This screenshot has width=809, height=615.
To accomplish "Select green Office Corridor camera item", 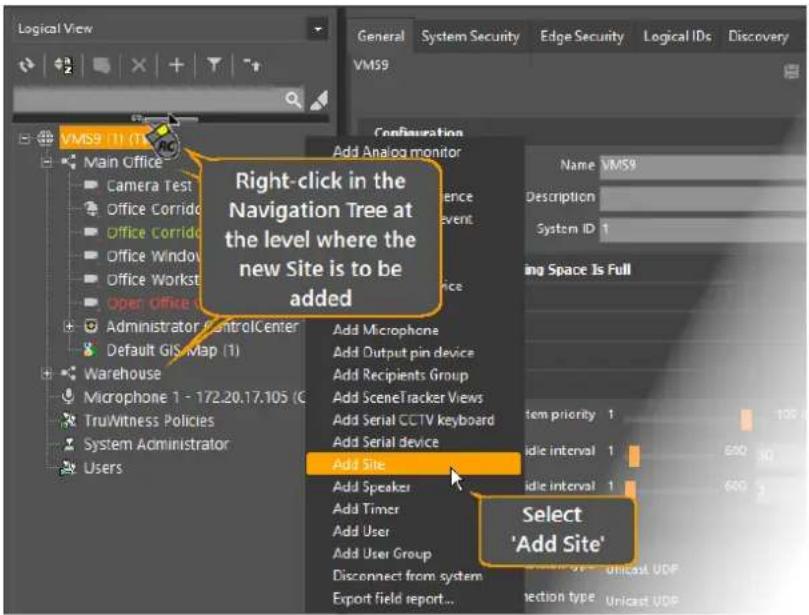I will click(153, 232).
